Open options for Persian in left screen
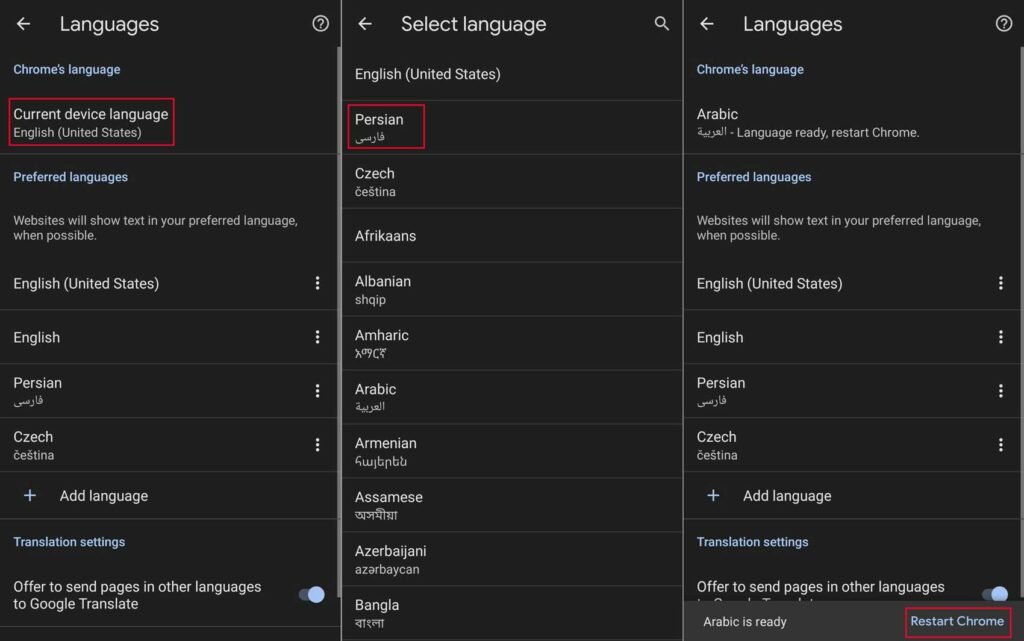 (317, 390)
